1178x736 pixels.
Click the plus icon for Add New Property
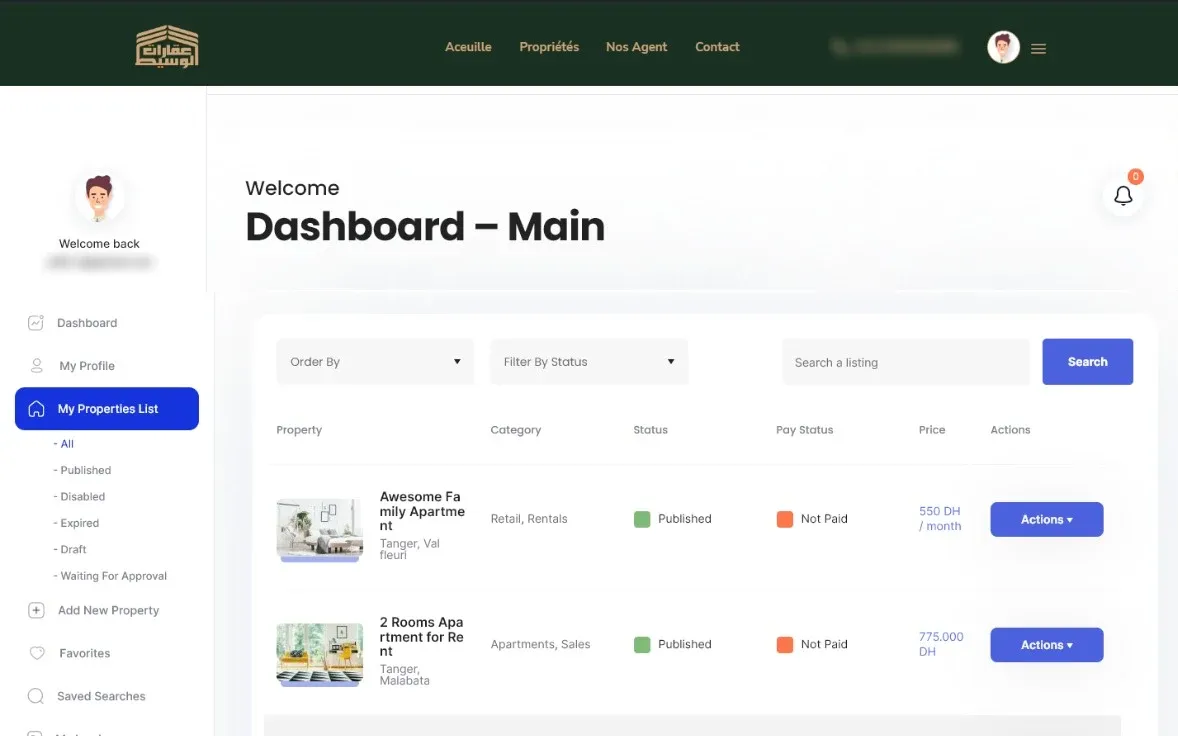tap(36, 611)
